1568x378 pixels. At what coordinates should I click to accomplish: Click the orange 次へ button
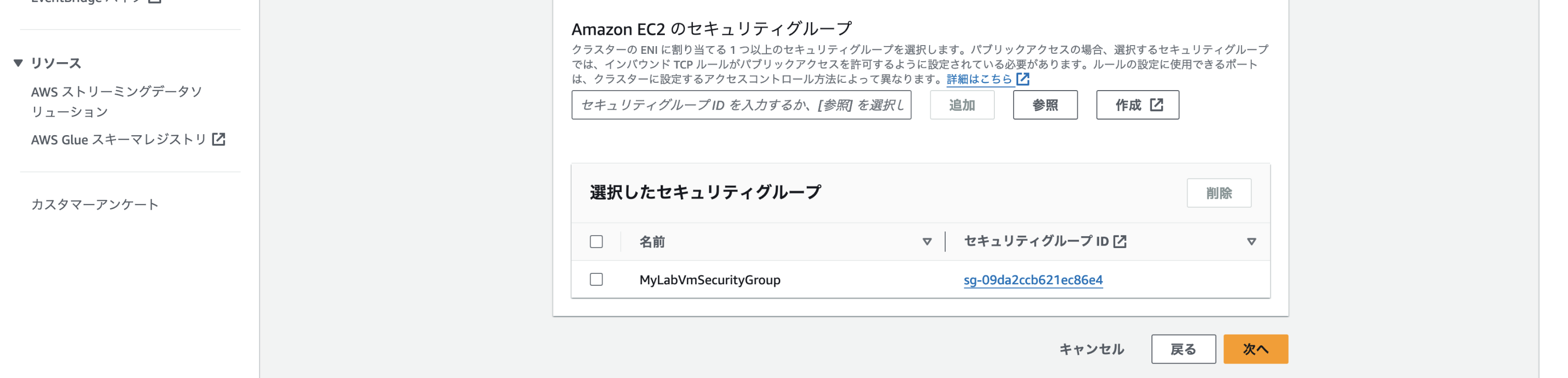point(1255,349)
